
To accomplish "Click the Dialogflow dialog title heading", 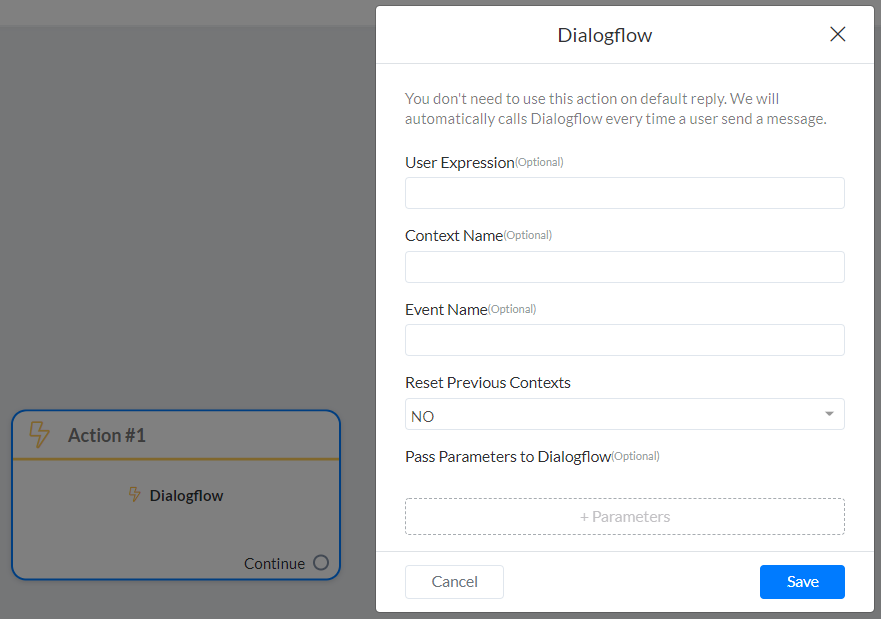I will click(x=604, y=36).
